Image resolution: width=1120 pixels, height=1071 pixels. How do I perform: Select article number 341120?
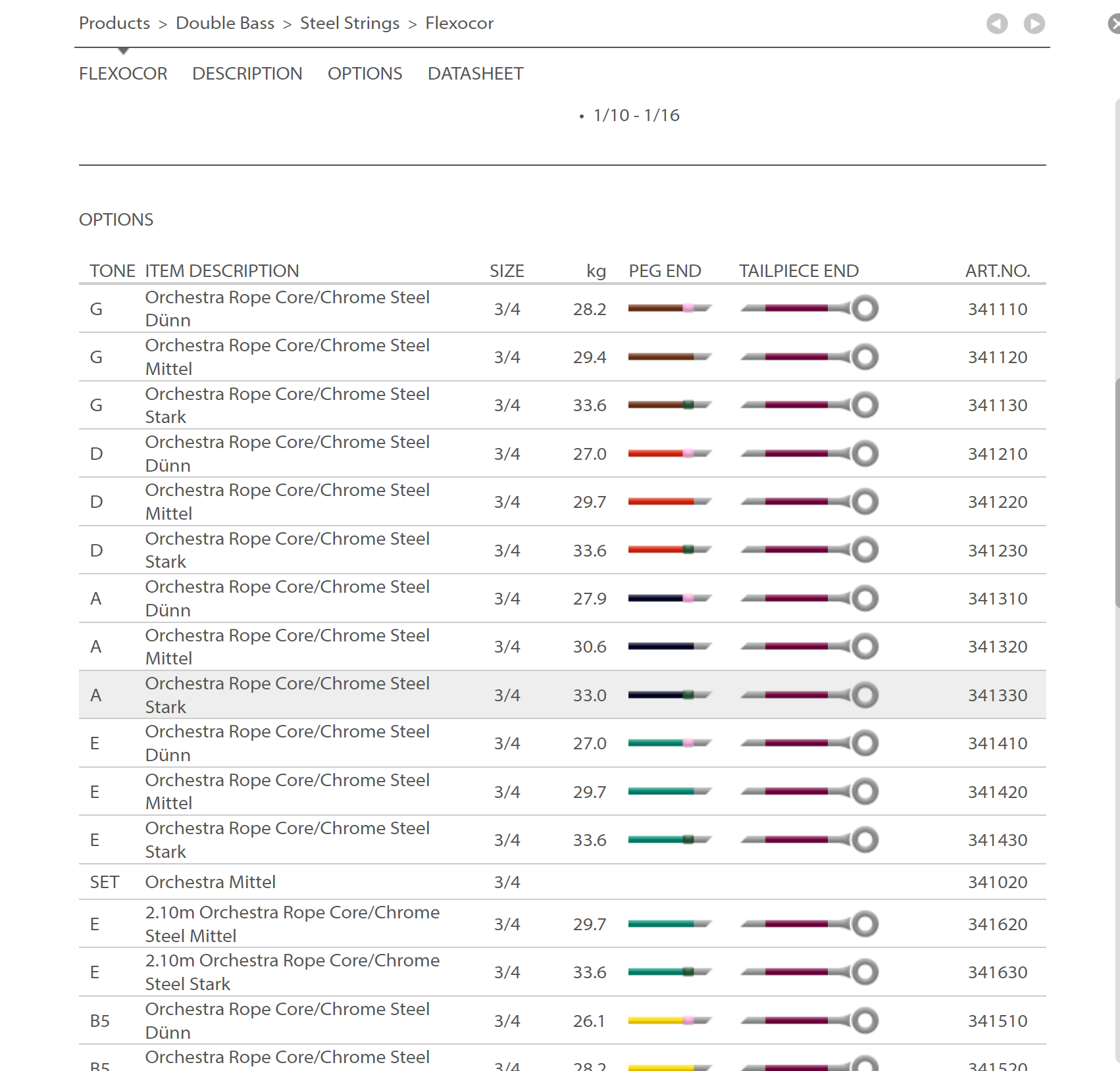click(998, 357)
